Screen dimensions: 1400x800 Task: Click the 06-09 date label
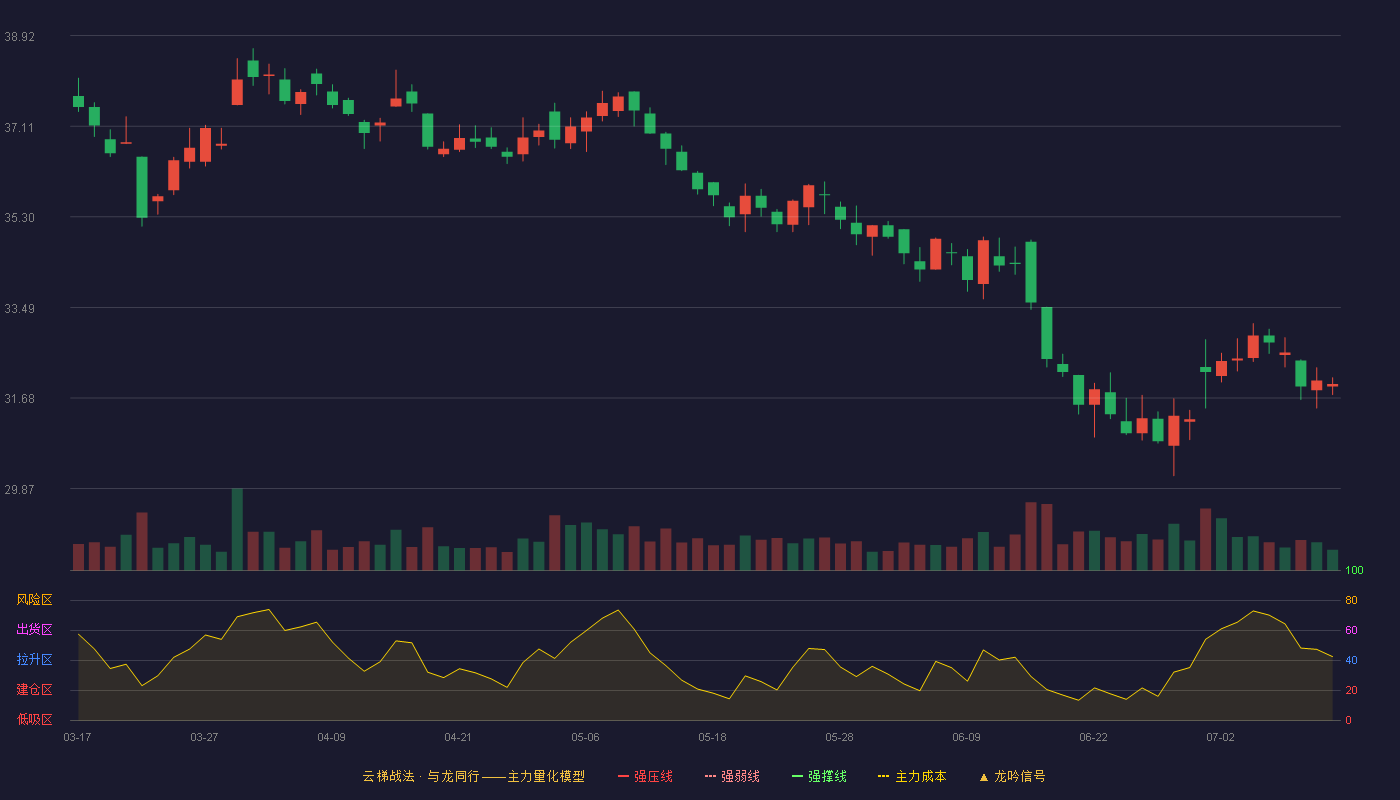click(966, 737)
